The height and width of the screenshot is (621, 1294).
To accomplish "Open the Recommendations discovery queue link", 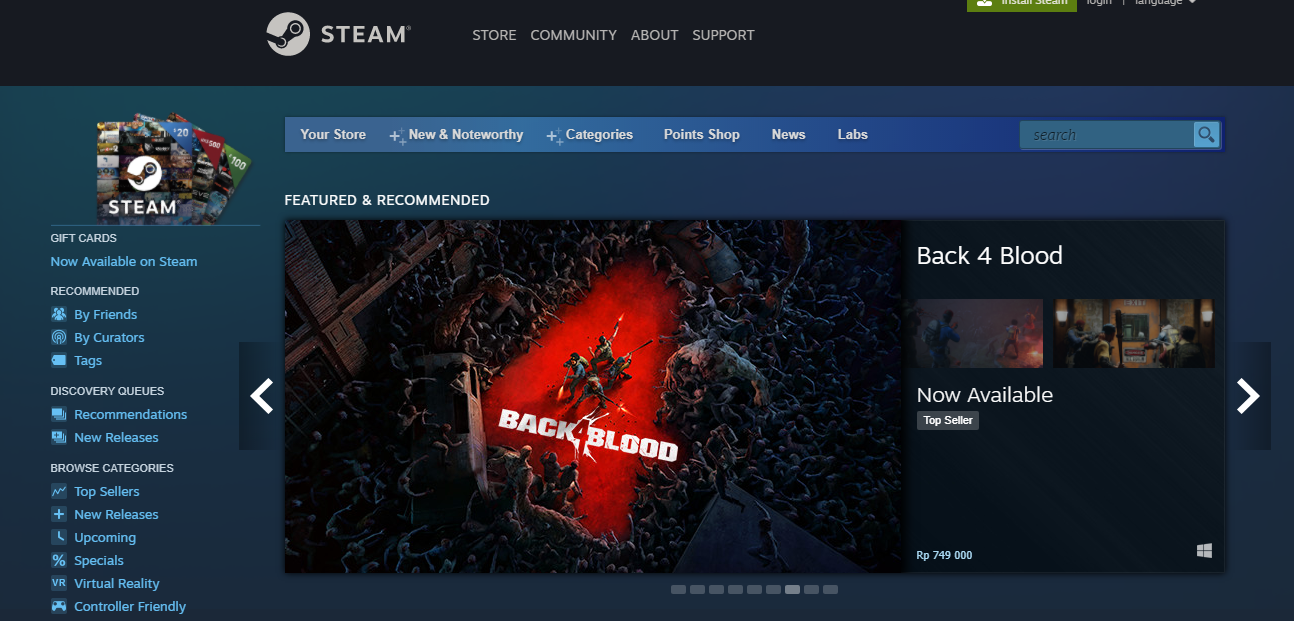I will tap(130, 414).
